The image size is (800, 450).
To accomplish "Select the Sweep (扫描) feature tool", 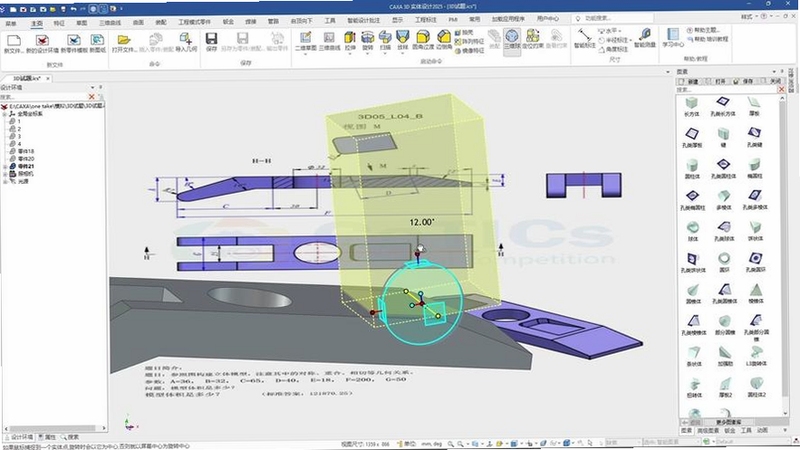I will (x=385, y=38).
